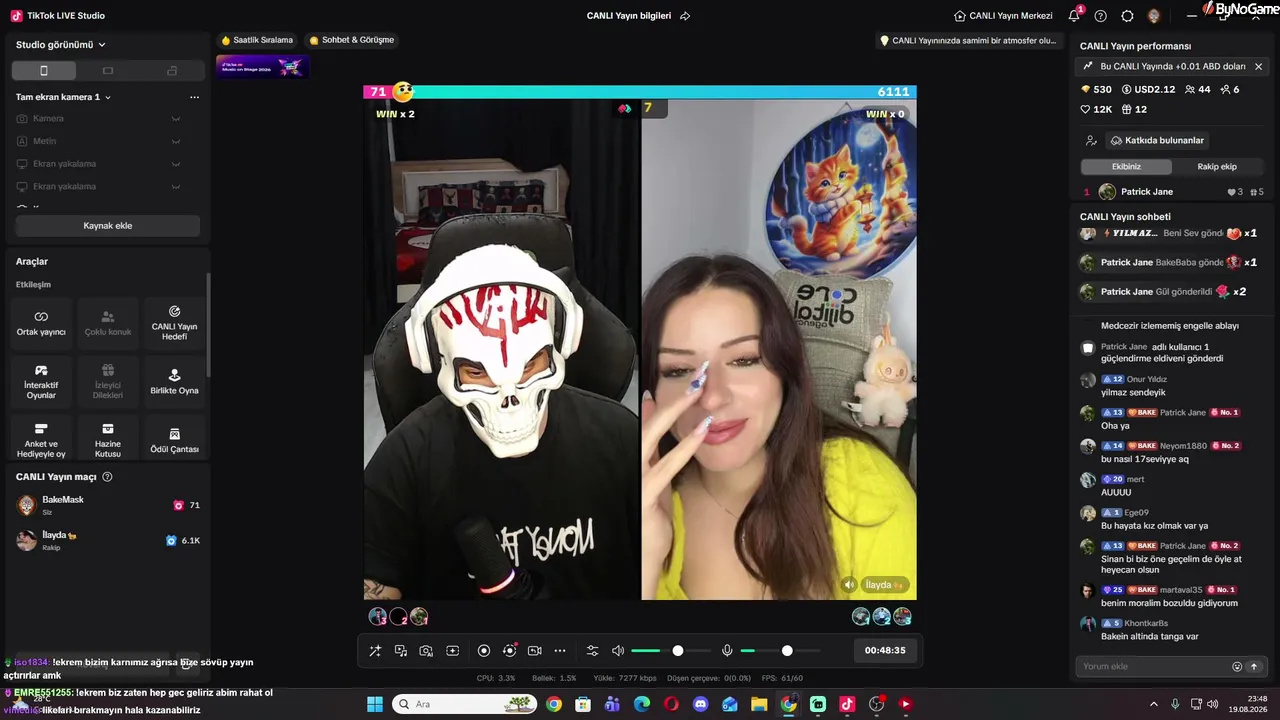Toggle visibility of the Metin source
1280x720 pixels.
click(x=176, y=141)
